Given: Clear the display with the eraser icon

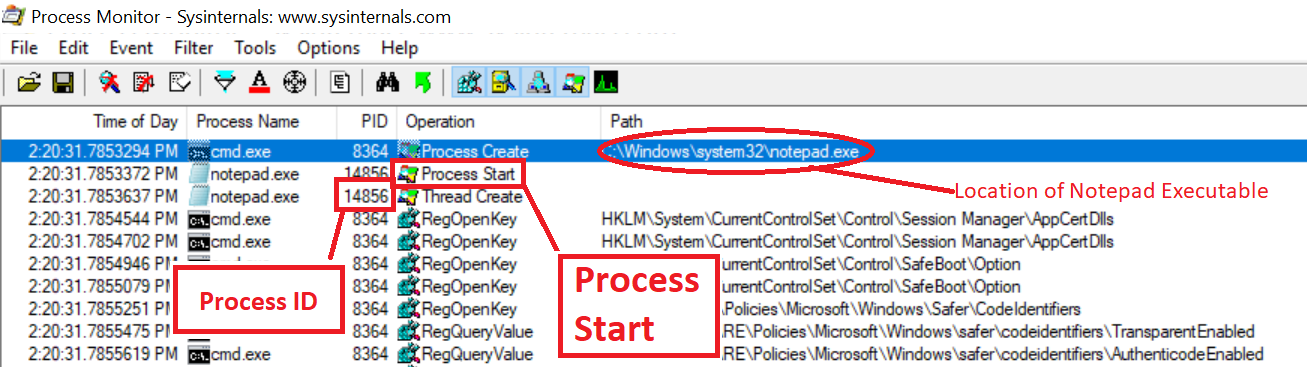Looking at the screenshot, I should click(179, 82).
